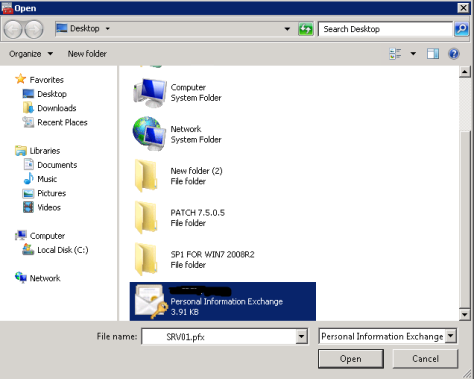Click the Music note icon
The image size is (474, 379).
[x=29, y=179]
